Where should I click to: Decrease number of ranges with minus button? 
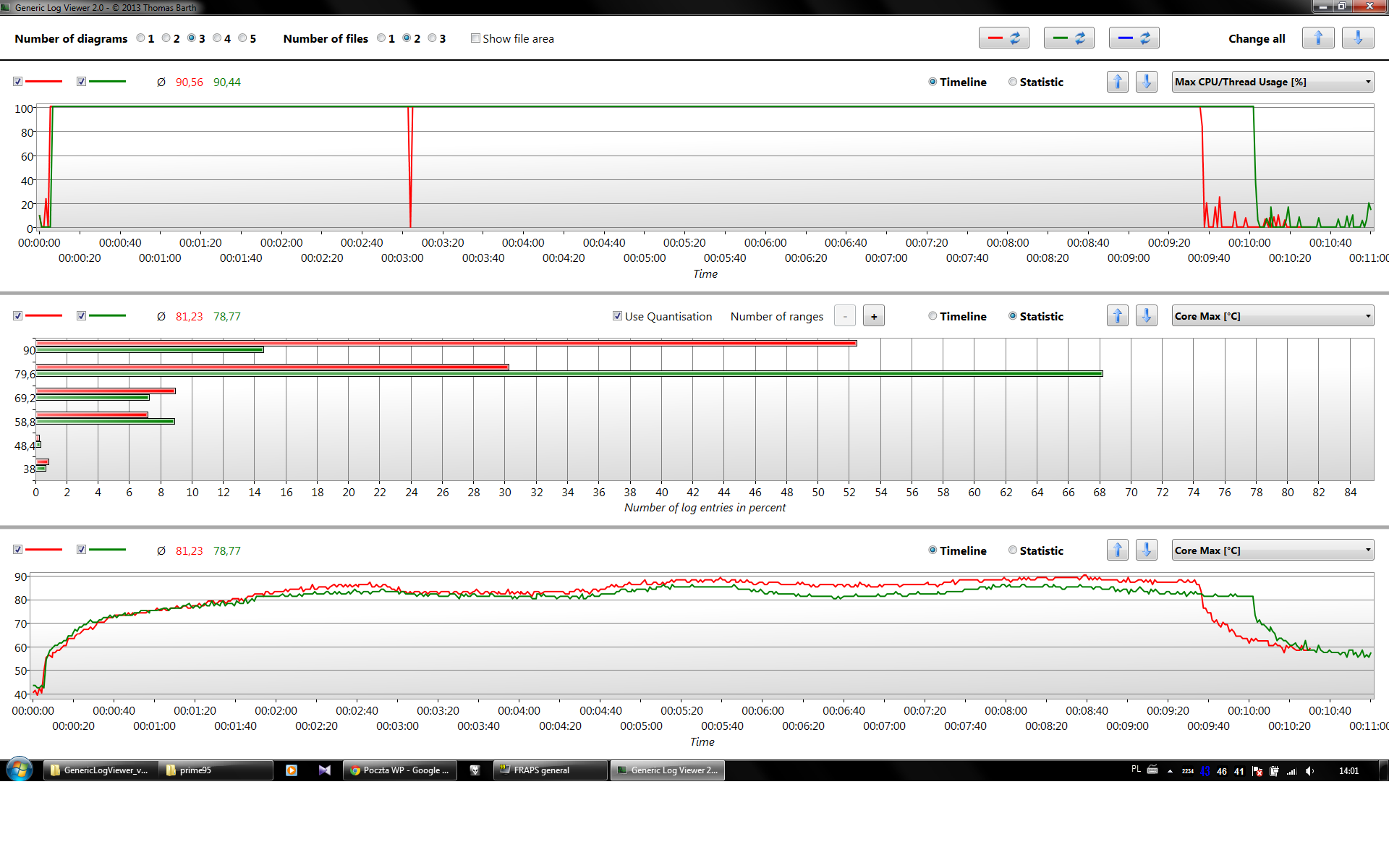click(x=845, y=316)
